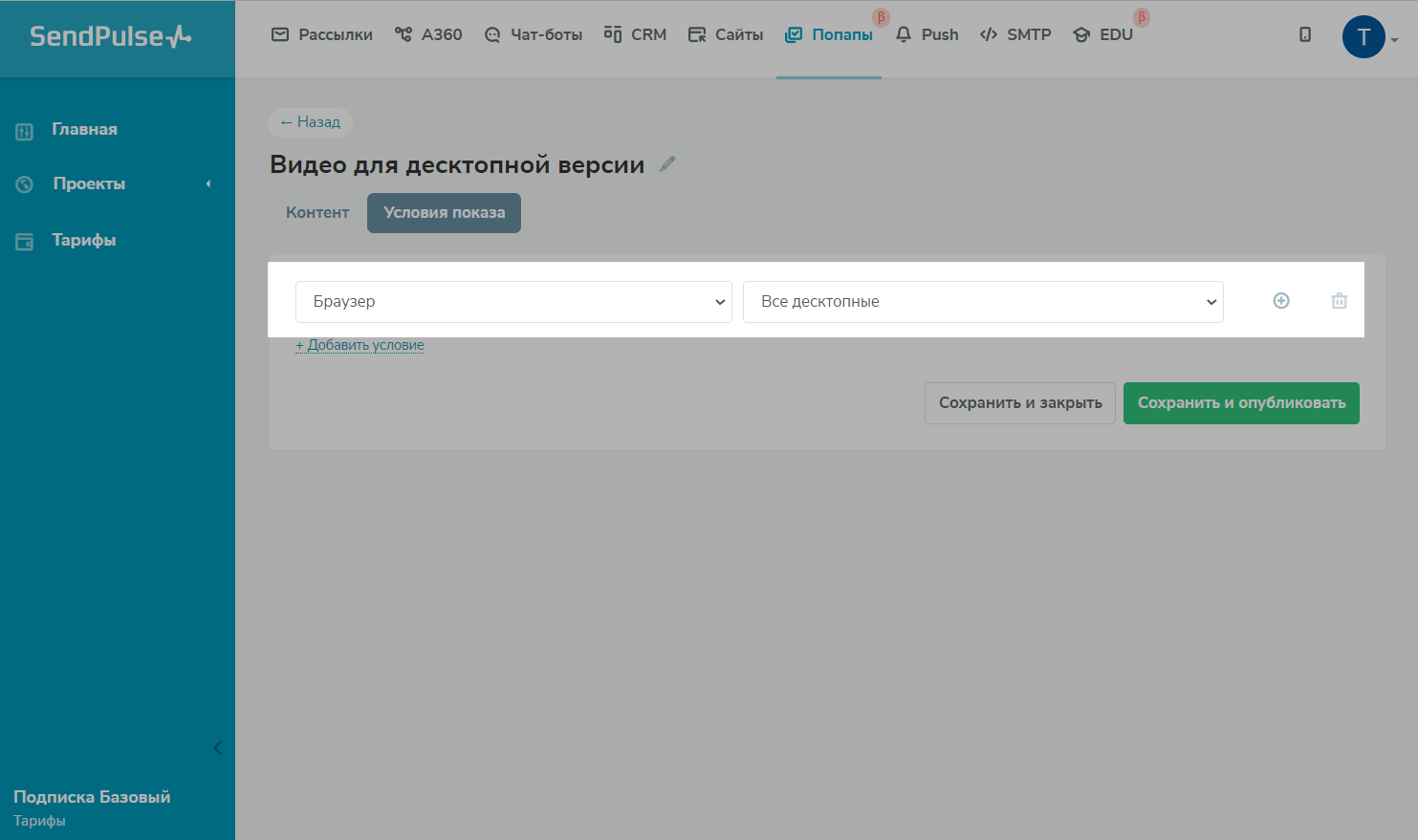1418x840 pixels.
Task: Open Push notifications section
Action: (x=927, y=35)
